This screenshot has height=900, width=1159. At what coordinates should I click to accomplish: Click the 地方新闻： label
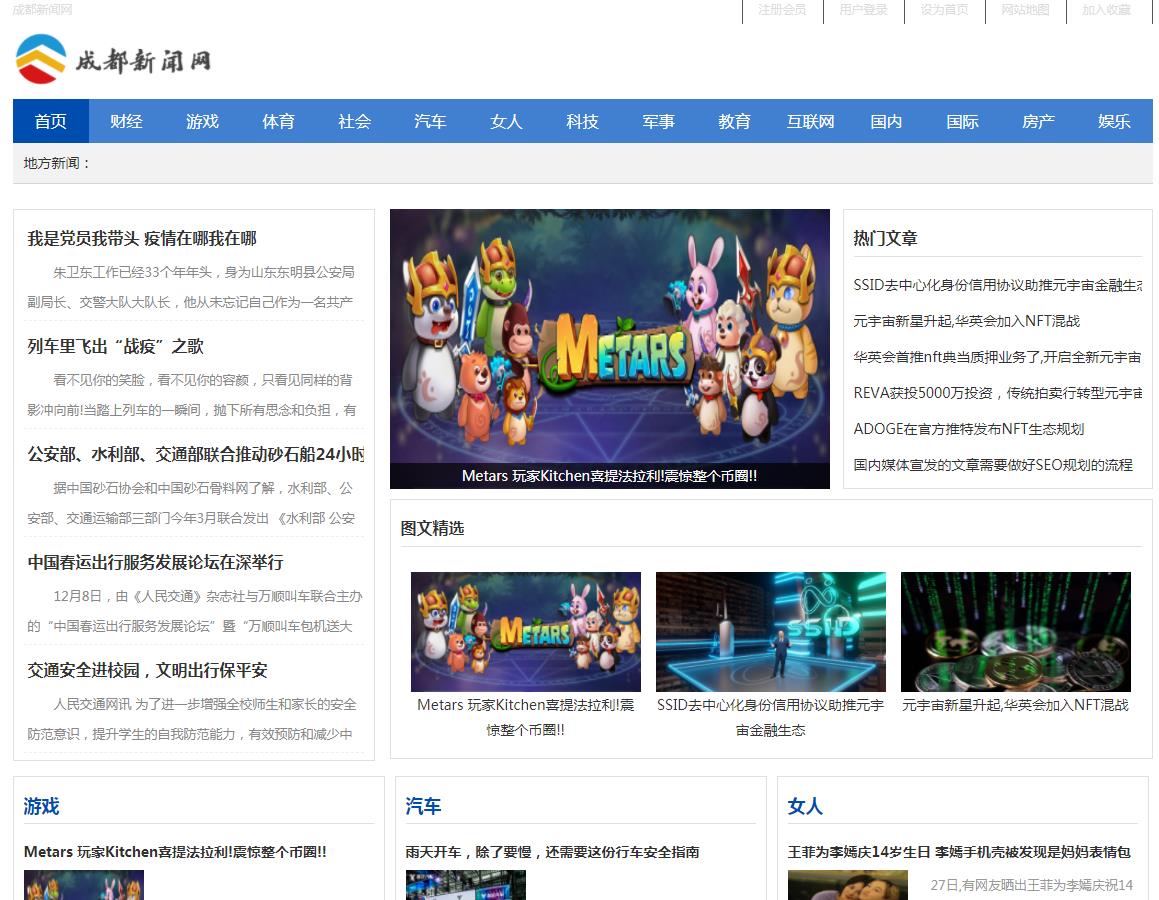click(x=56, y=163)
